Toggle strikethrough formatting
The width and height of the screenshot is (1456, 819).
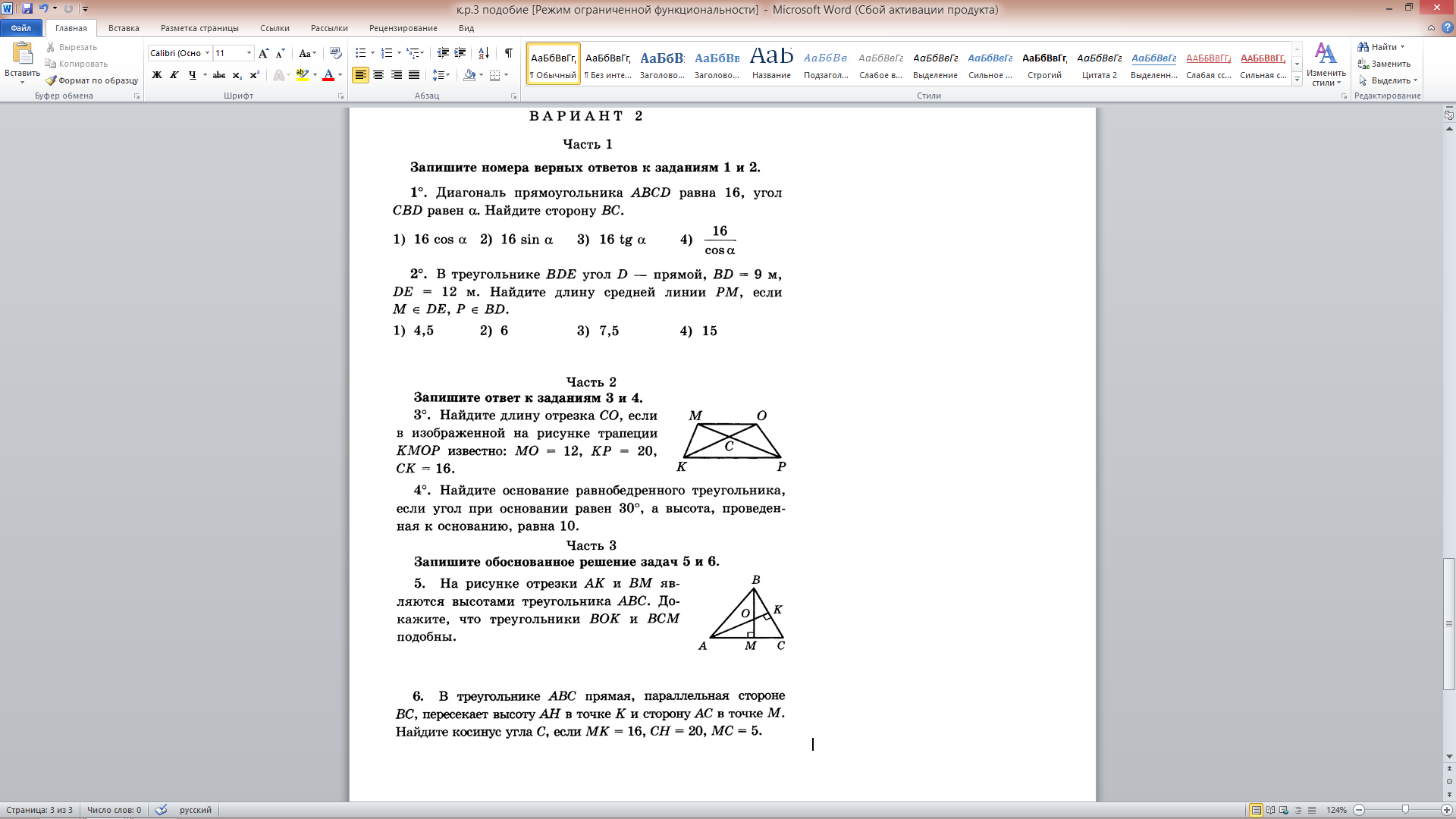click(x=219, y=75)
